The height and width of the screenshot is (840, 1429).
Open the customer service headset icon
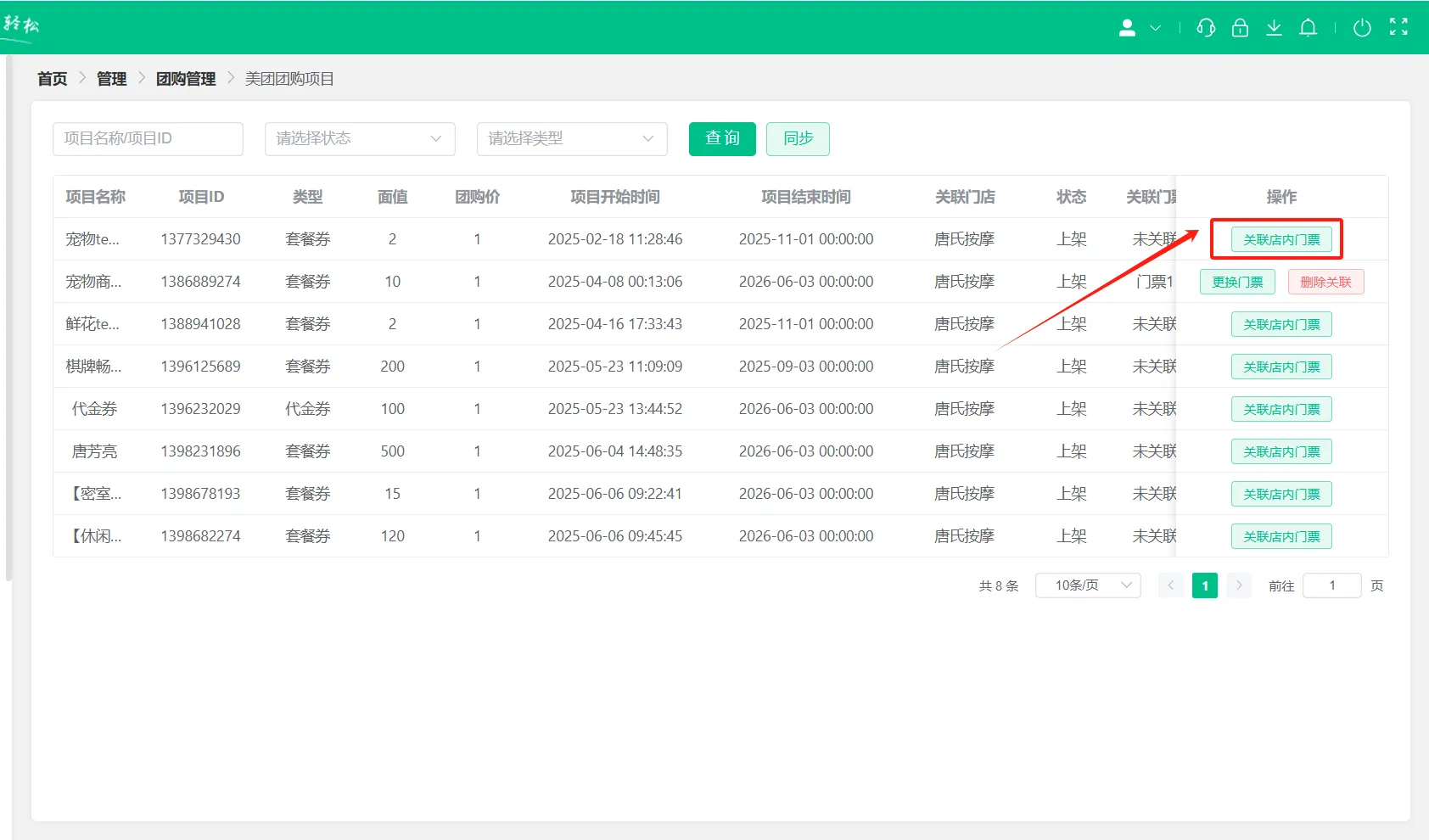(1206, 28)
